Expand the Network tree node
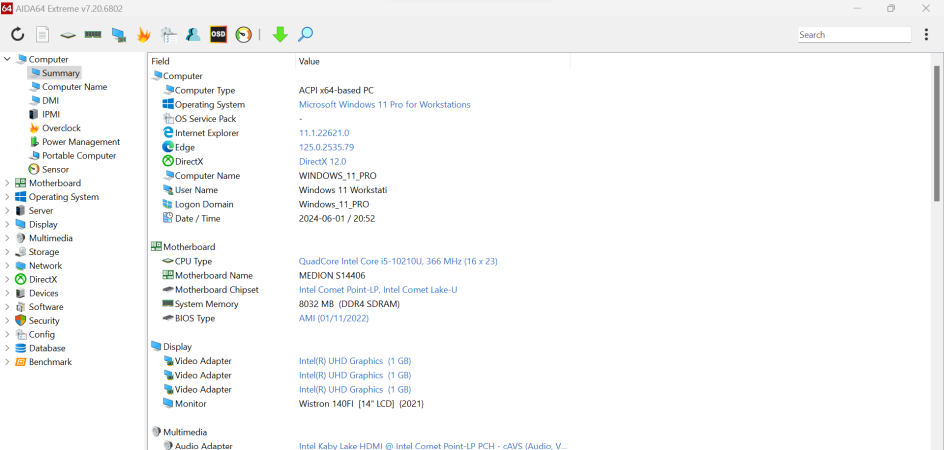This screenshot has height=450, width=944. (7, 266)
